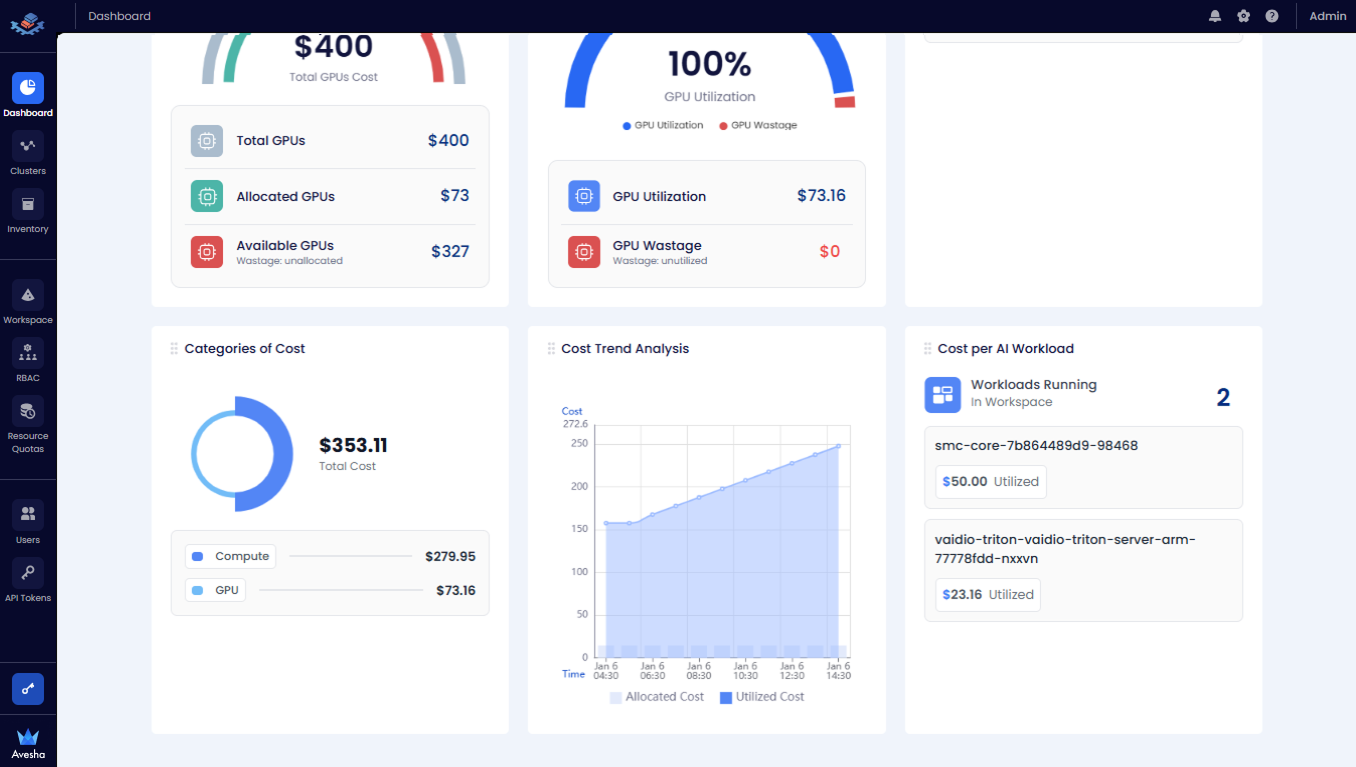Select the RBAC sidebar icon
1356x767 pixels.
(28, 354)
